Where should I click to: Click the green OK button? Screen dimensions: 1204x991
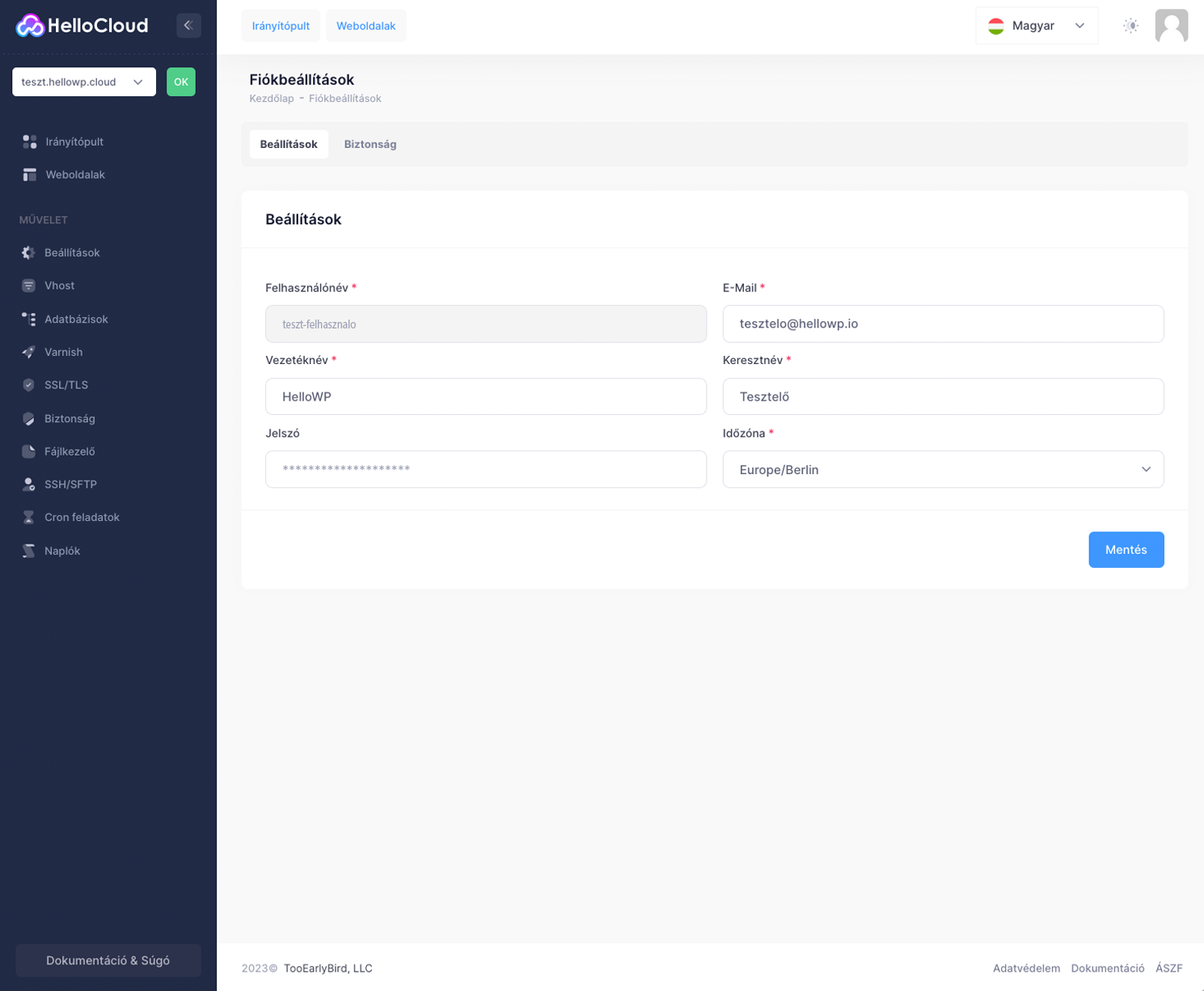click(181, 82)
